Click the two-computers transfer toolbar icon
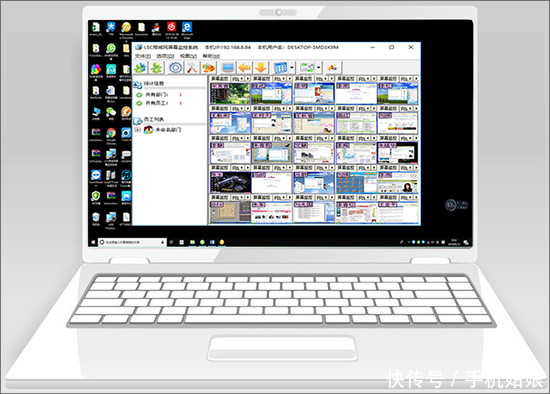The width and height of the screenshot is (550, 394). point(307,67)
